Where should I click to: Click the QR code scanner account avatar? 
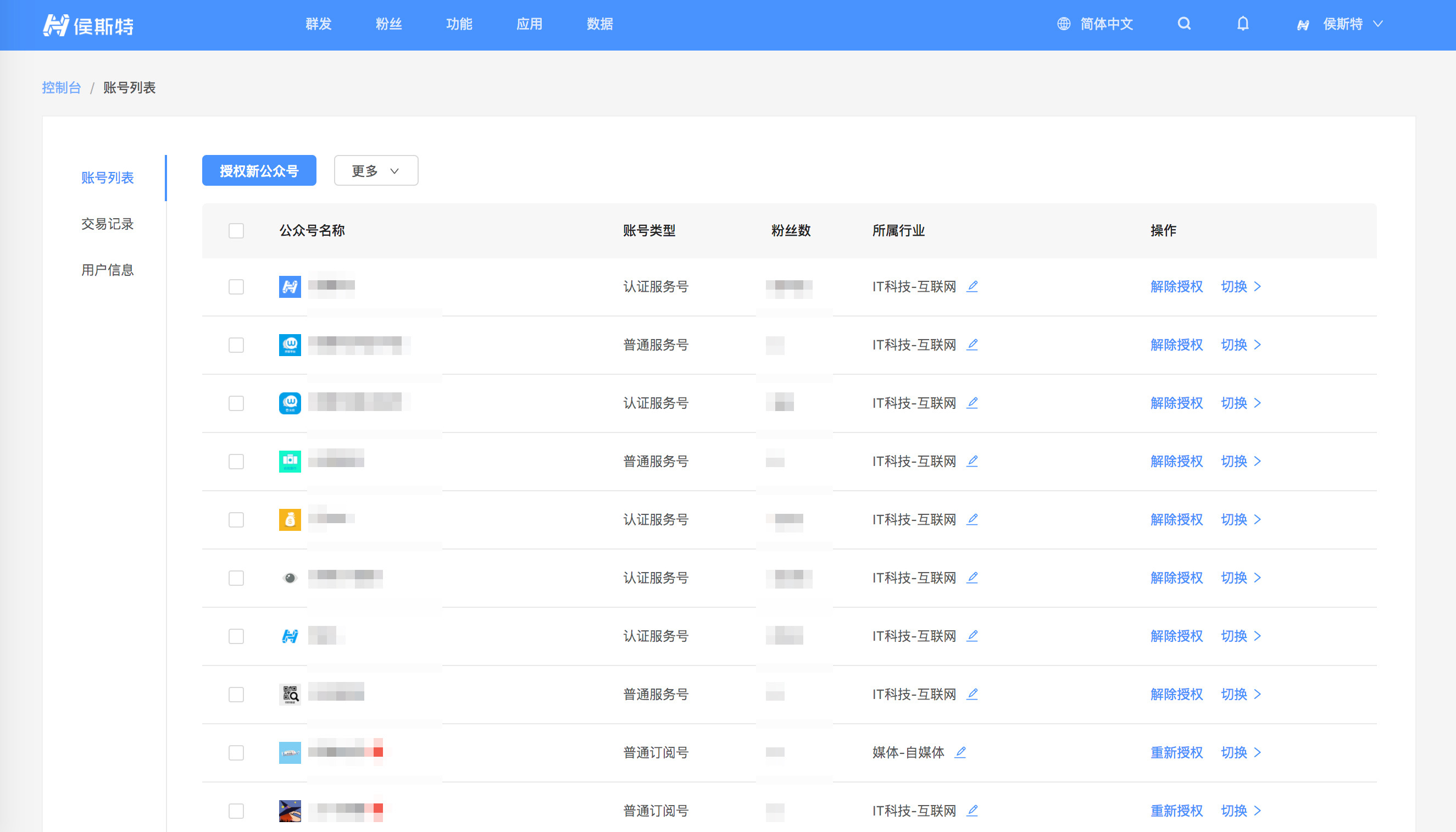(290, 694)
